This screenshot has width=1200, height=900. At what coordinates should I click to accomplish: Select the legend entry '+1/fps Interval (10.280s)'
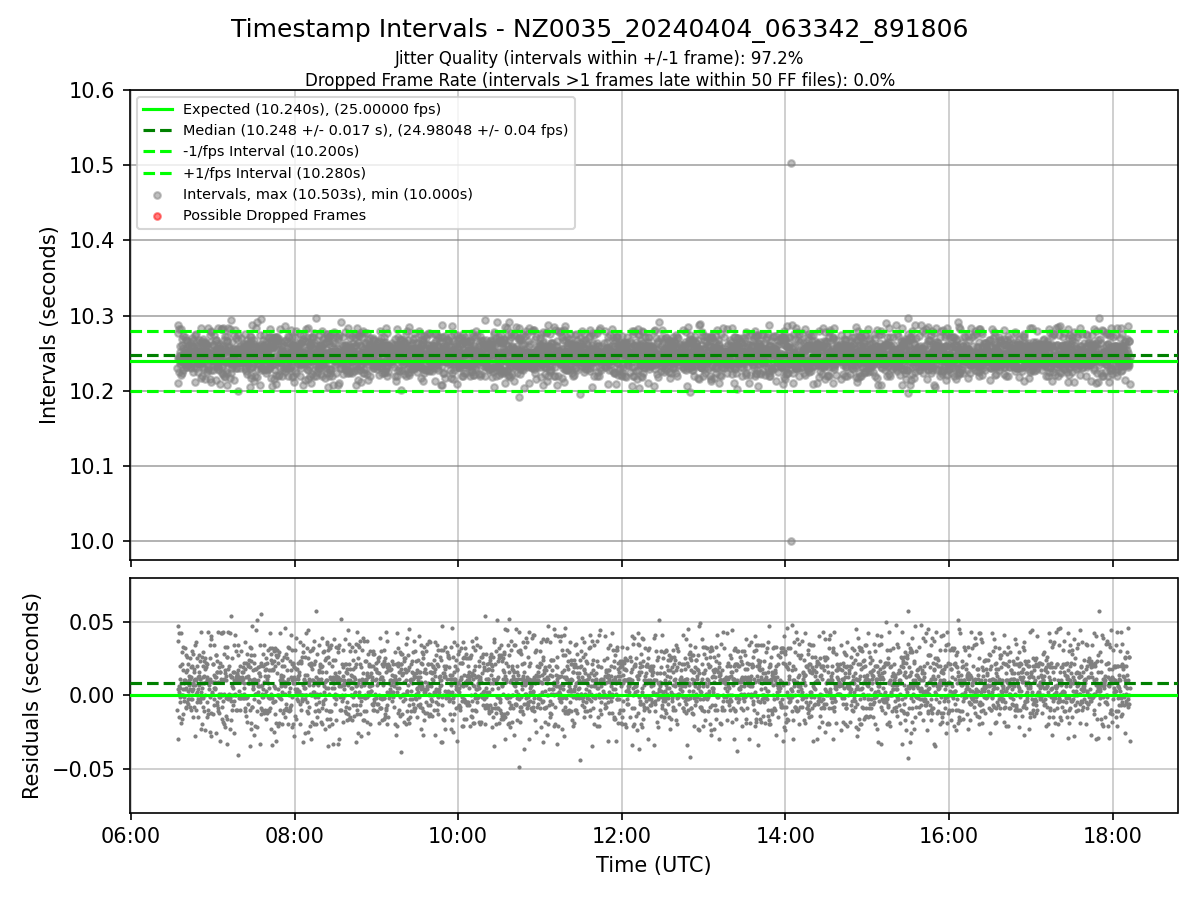274,173
